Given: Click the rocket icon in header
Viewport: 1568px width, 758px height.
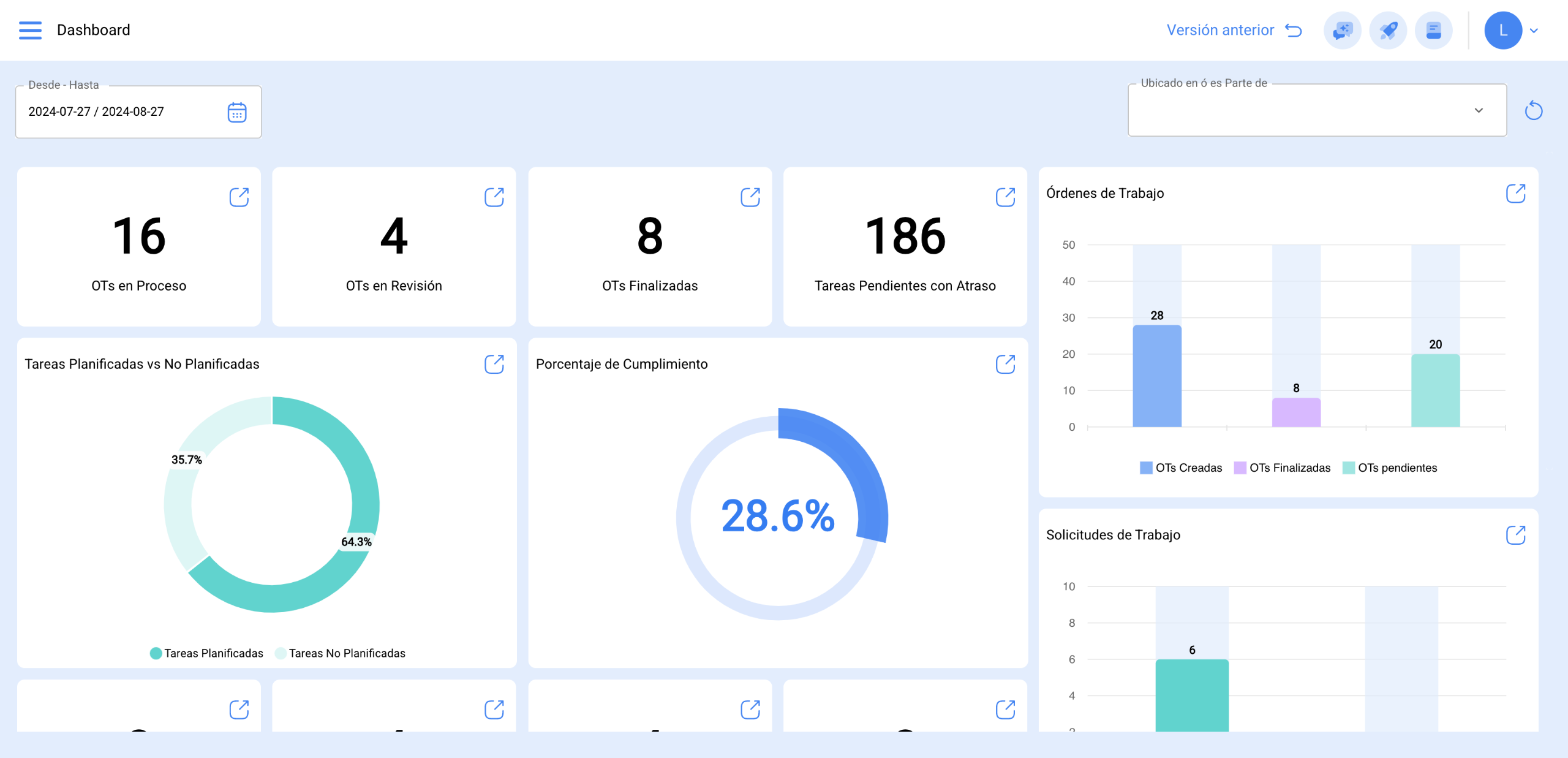Looking at the screenshot, I should (1388, 30).
